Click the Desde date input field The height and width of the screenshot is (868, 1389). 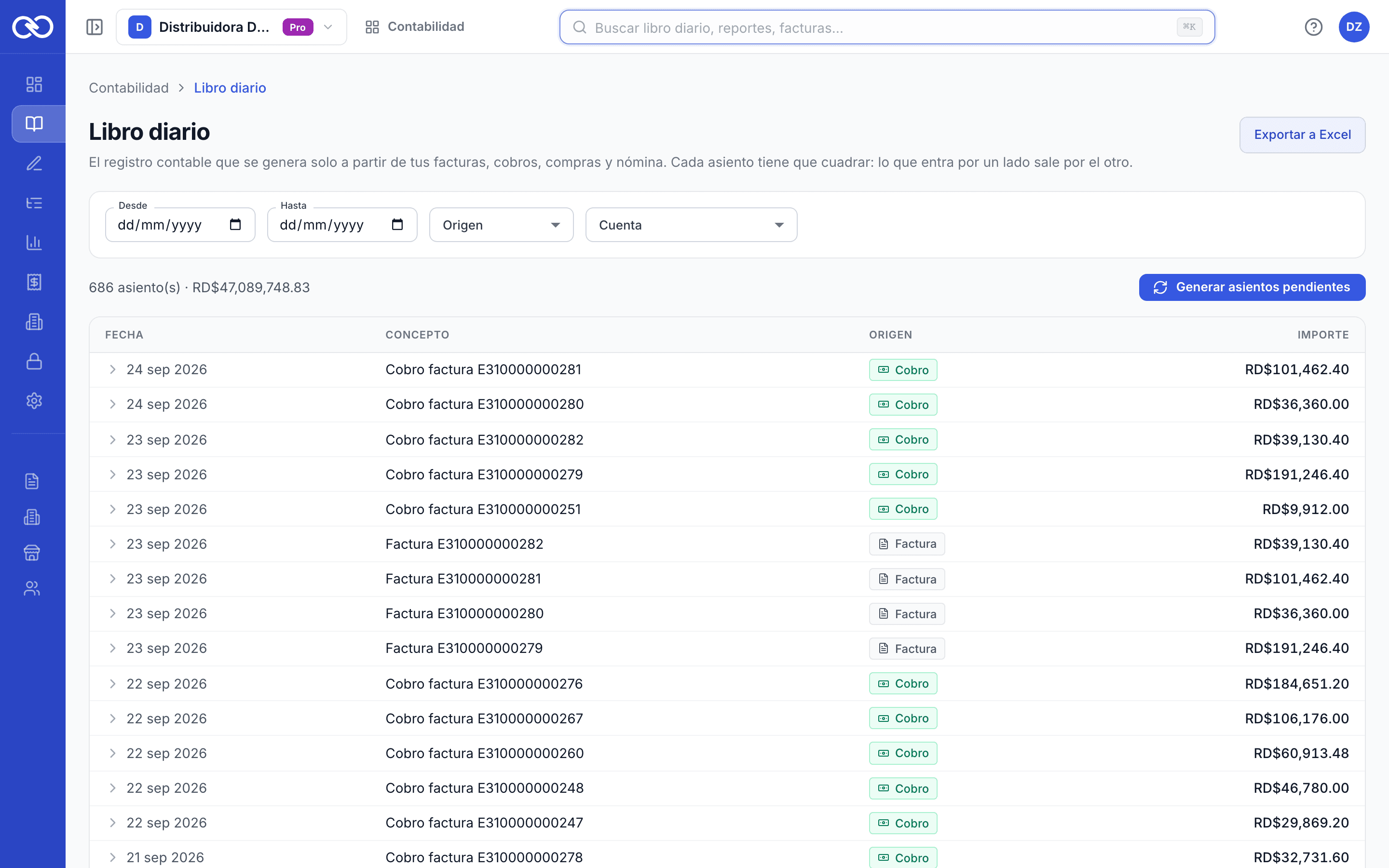point(180,225)
